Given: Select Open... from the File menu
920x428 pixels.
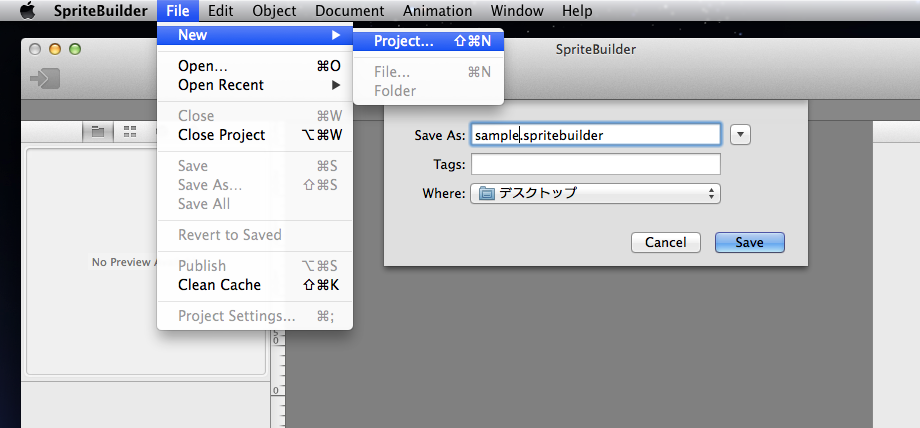Looking at the screenshot, I should point(255,66).
